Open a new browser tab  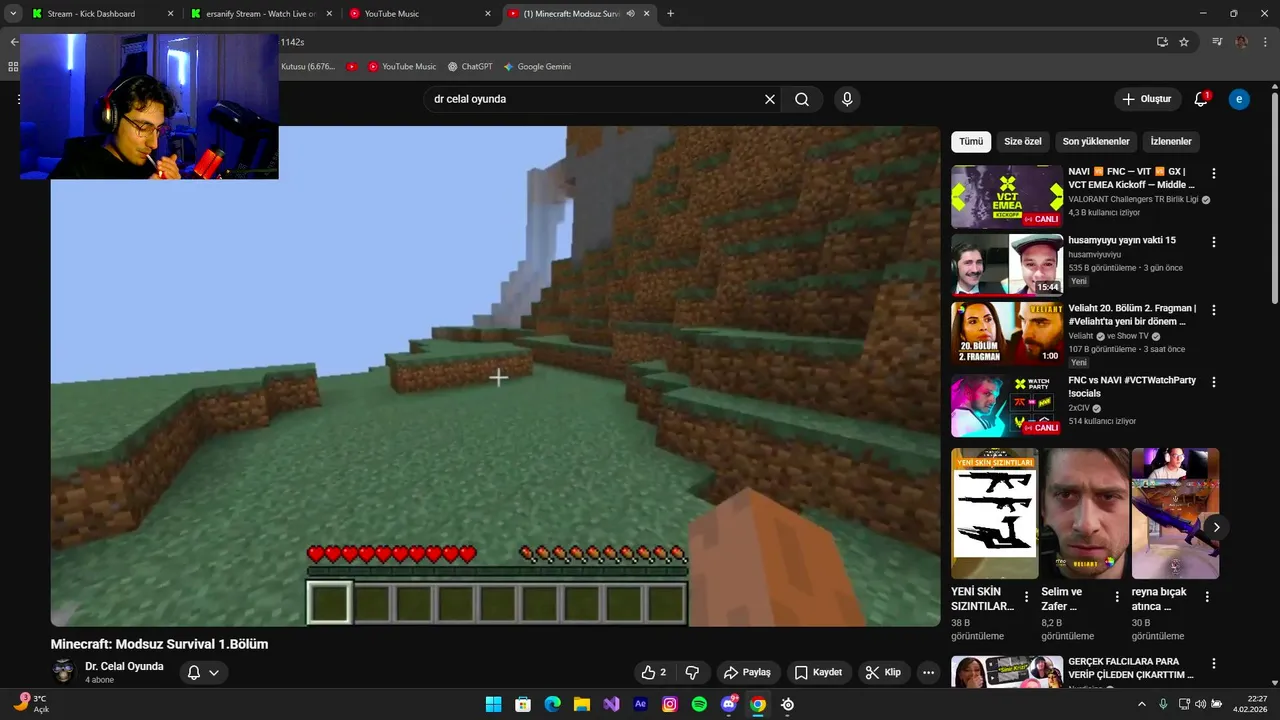(670, 14)
